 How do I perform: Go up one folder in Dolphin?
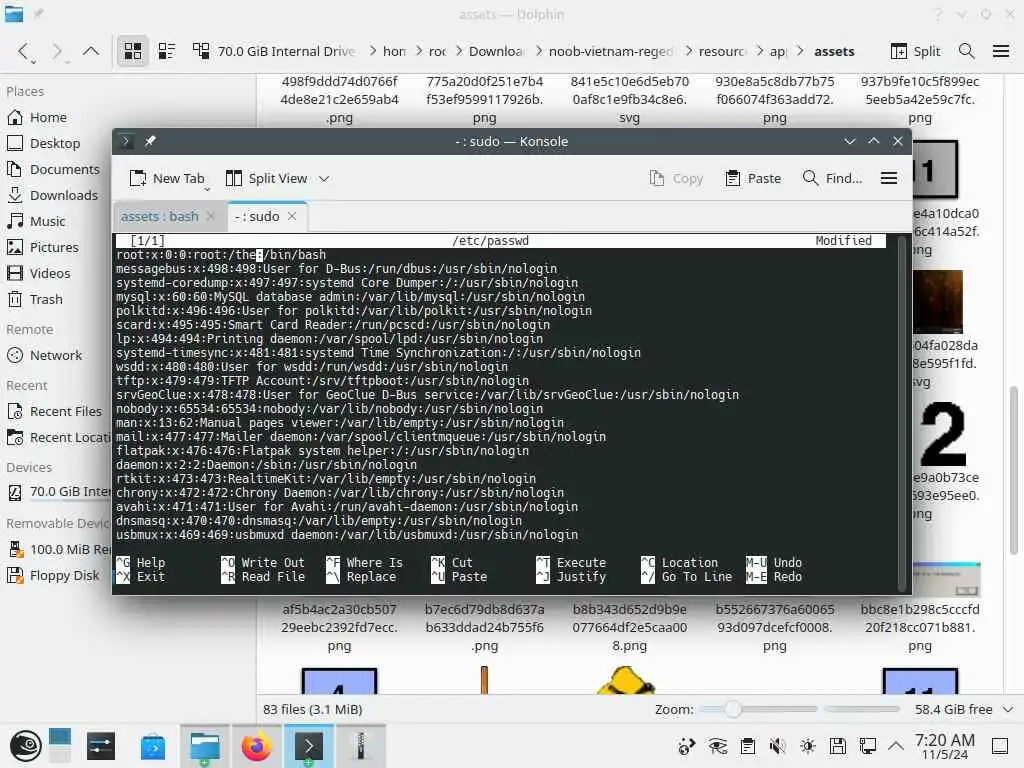pos(91,51)
